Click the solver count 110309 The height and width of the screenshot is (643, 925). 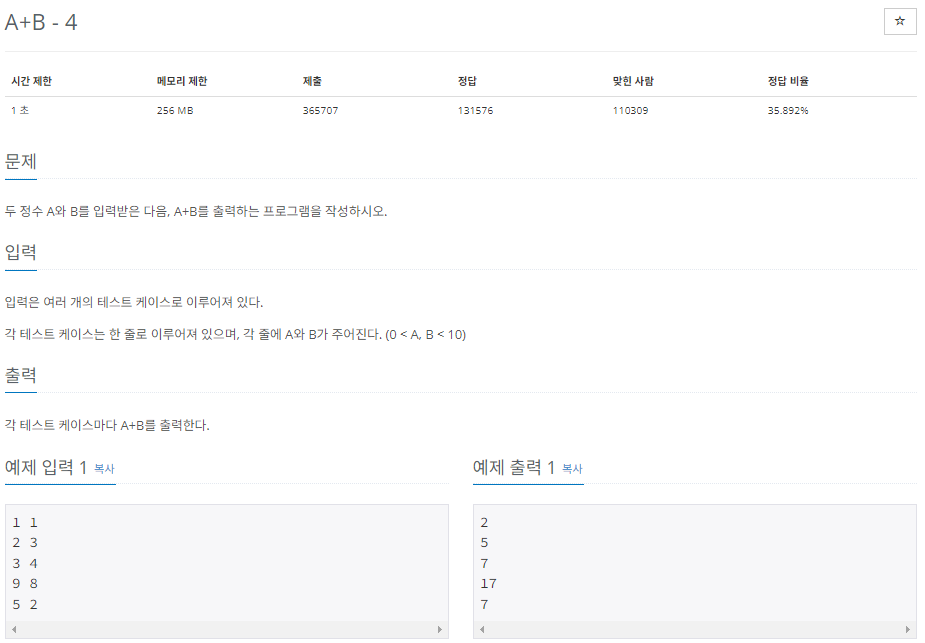click(x=631, y=110)
